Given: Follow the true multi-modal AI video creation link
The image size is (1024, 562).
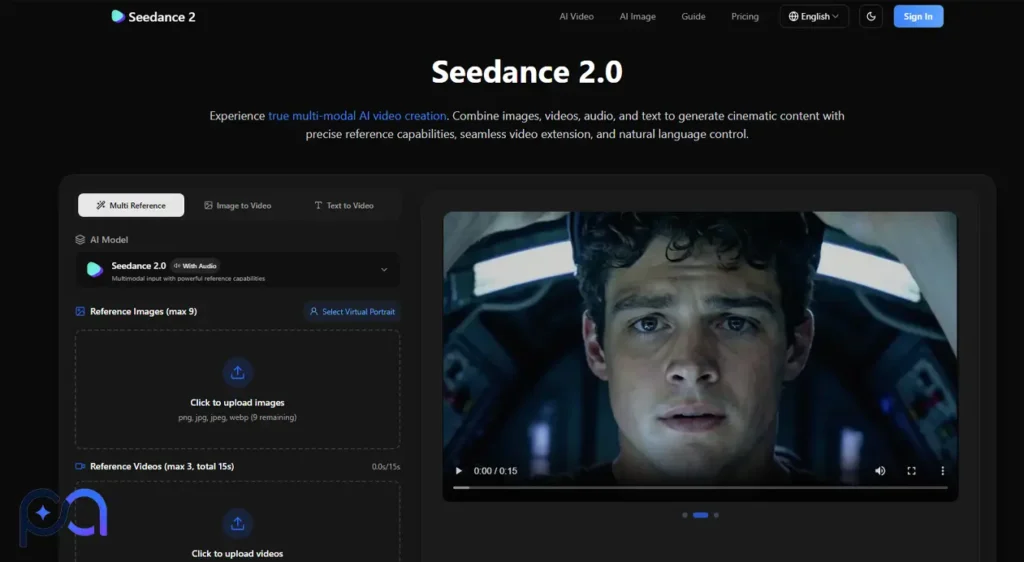Looking at the screenshot, I should 357,116.
